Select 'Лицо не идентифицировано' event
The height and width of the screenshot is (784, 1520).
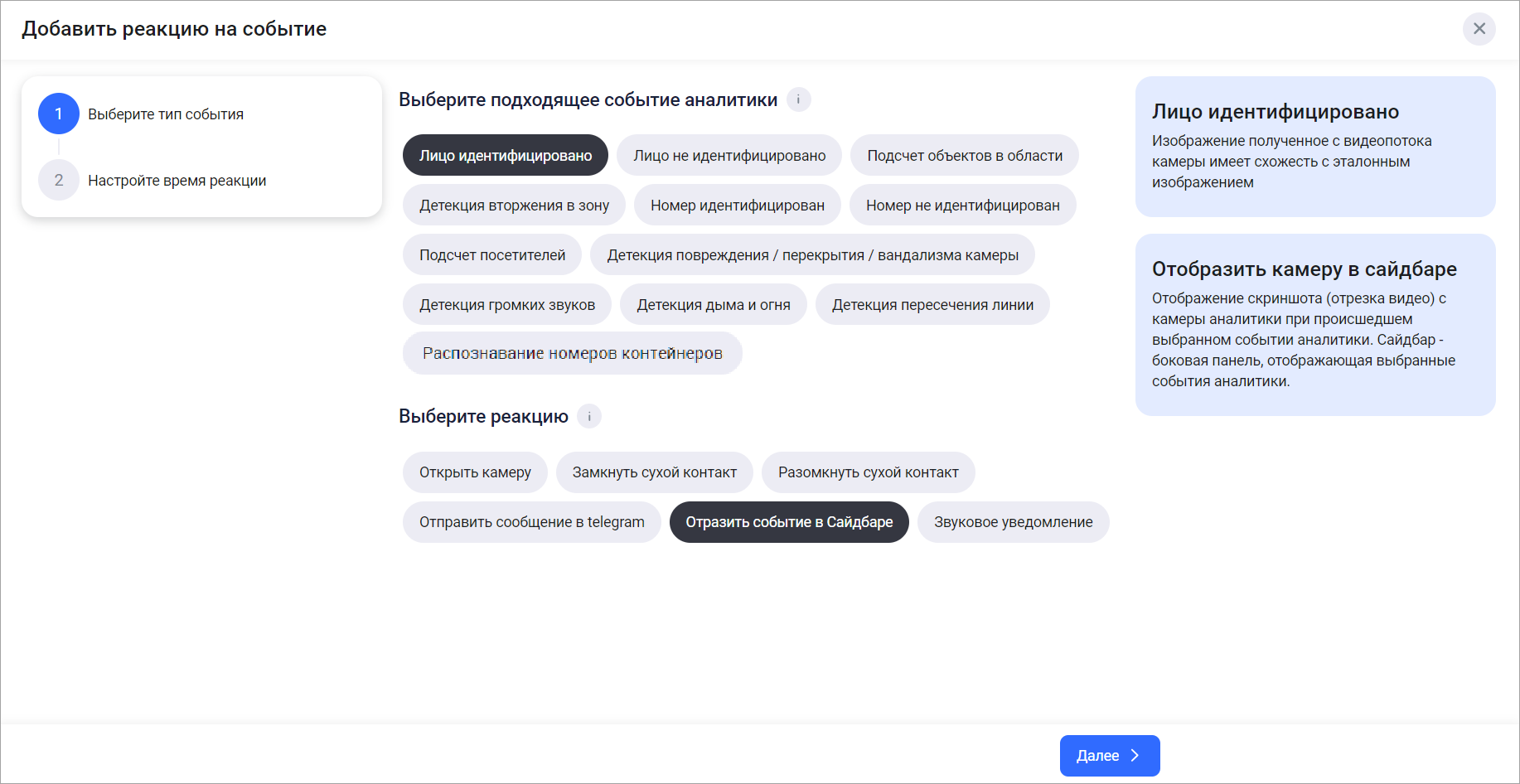tap(729, 156)
